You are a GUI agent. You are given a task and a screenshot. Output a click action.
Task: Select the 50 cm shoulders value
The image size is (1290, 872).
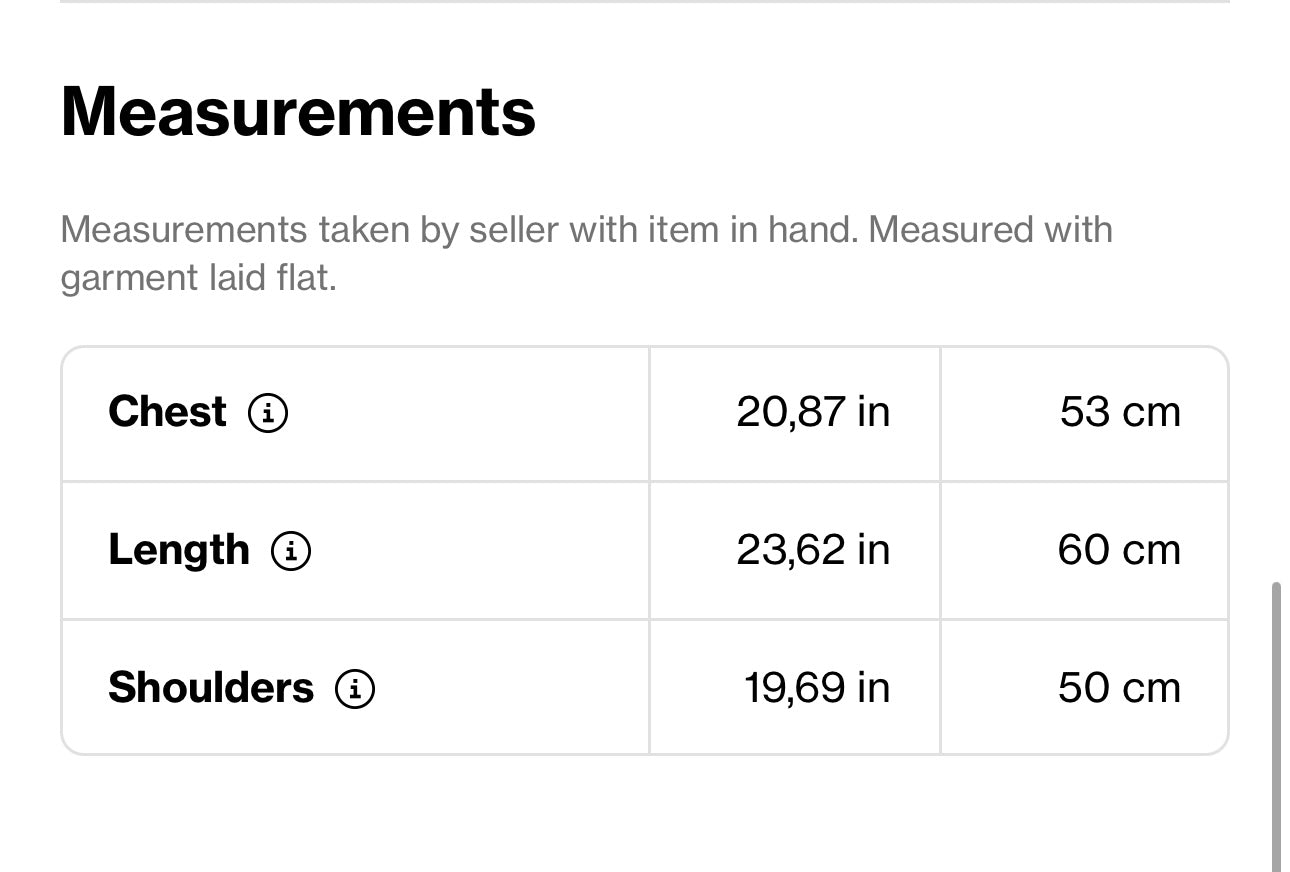pos(1119,688)
